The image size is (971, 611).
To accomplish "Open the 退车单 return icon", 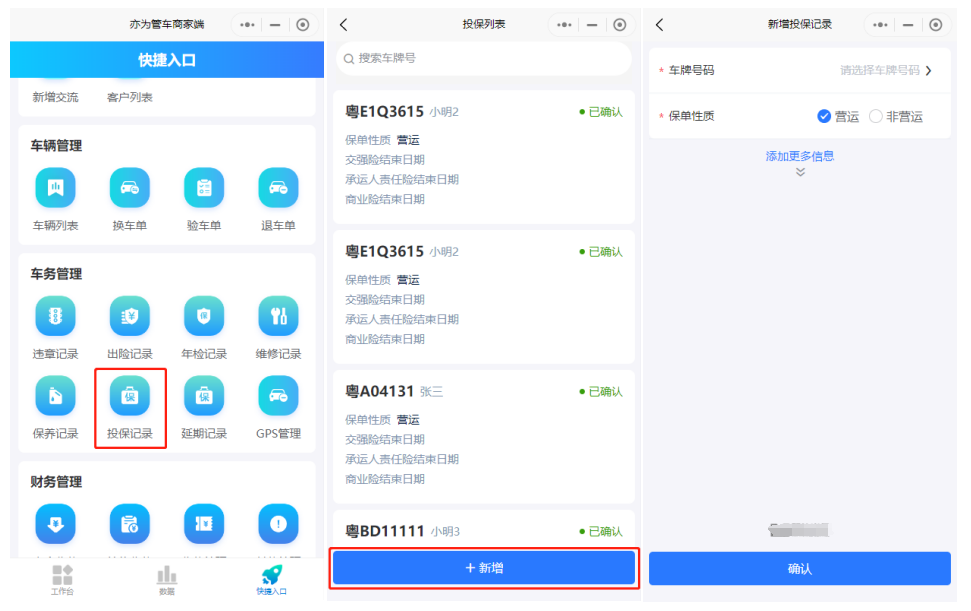I will (278, 188).
